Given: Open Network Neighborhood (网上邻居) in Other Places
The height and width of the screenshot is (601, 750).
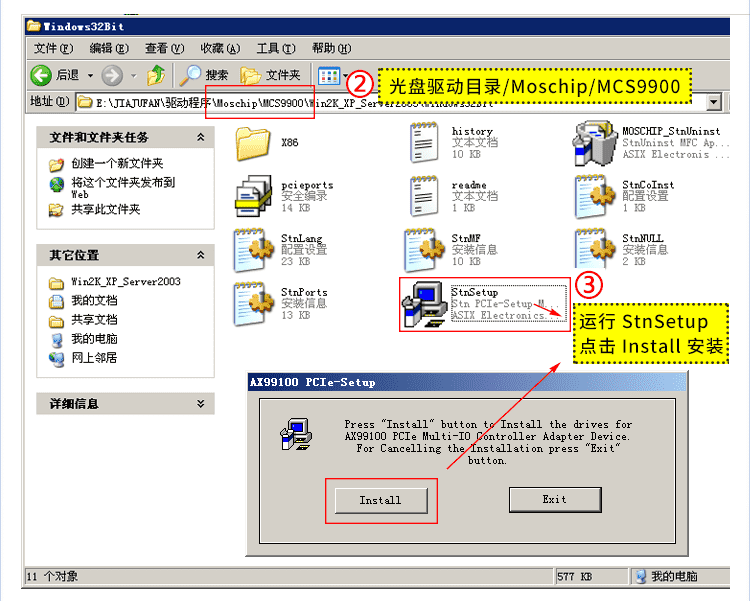Looking at the screenshot, I should (83, 358).
